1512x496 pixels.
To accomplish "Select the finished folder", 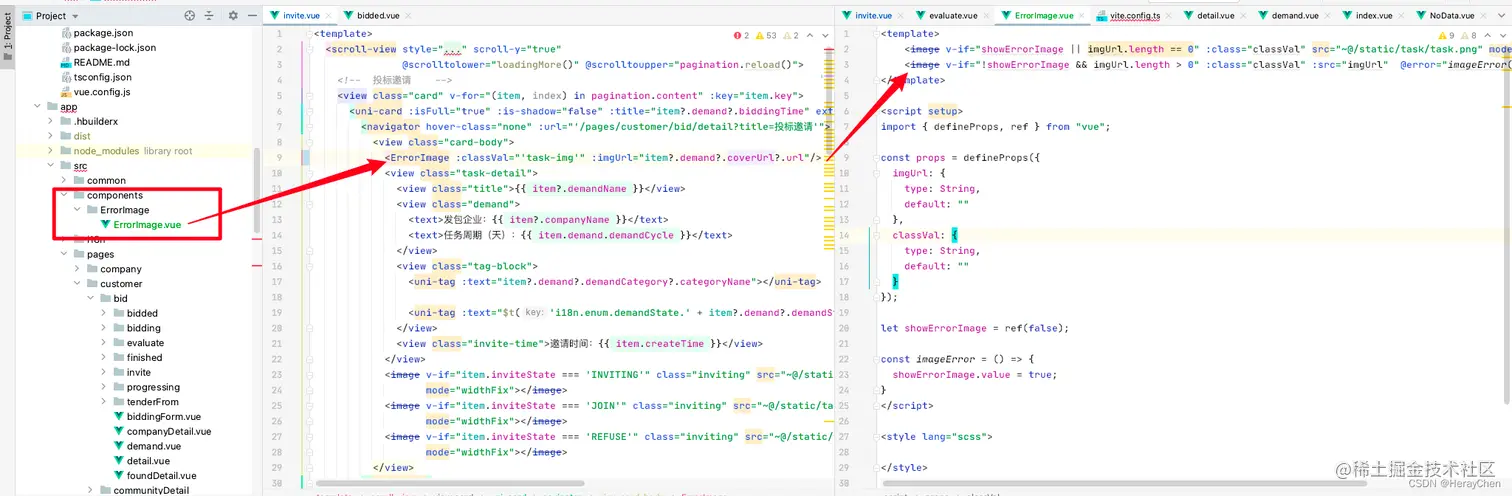I will point(136,357).
